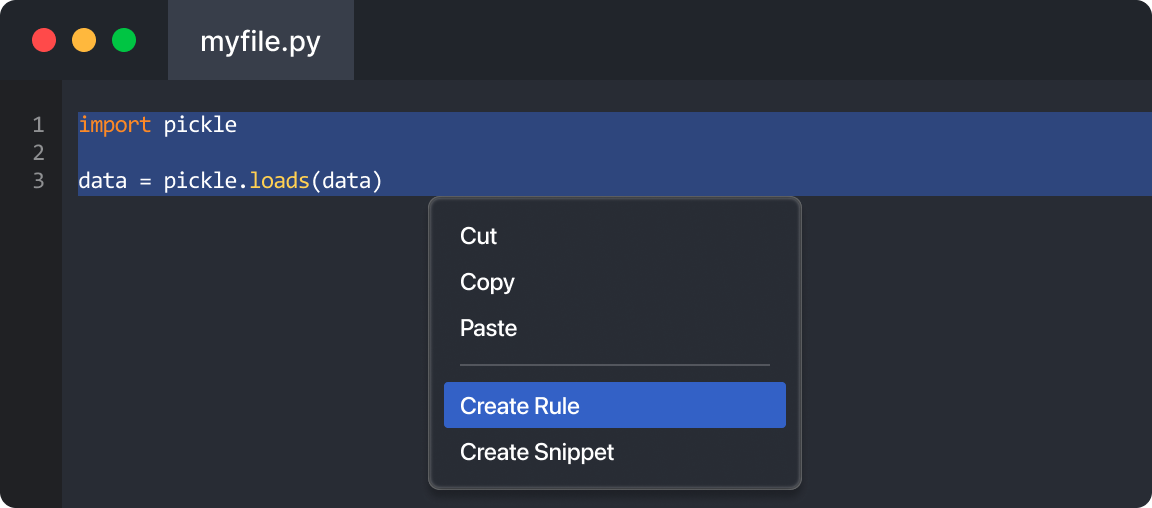The height and width of the screenshot is (508, 1152).
Task: Click the orange import keyword
Action: (114, 125)
